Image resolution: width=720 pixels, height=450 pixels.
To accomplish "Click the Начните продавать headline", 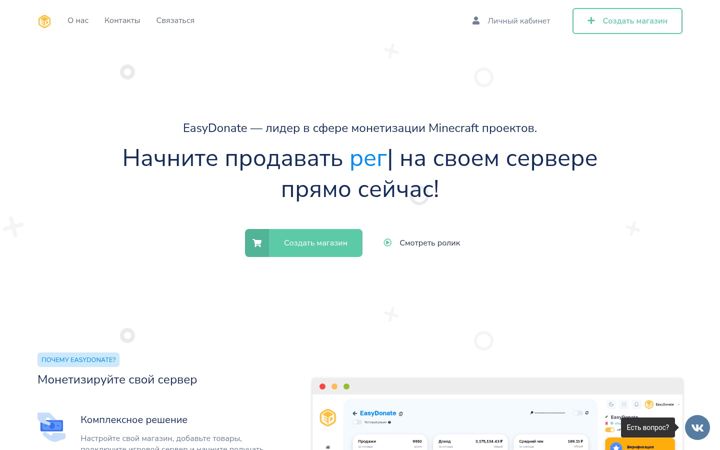I will (x=360, y=174).
